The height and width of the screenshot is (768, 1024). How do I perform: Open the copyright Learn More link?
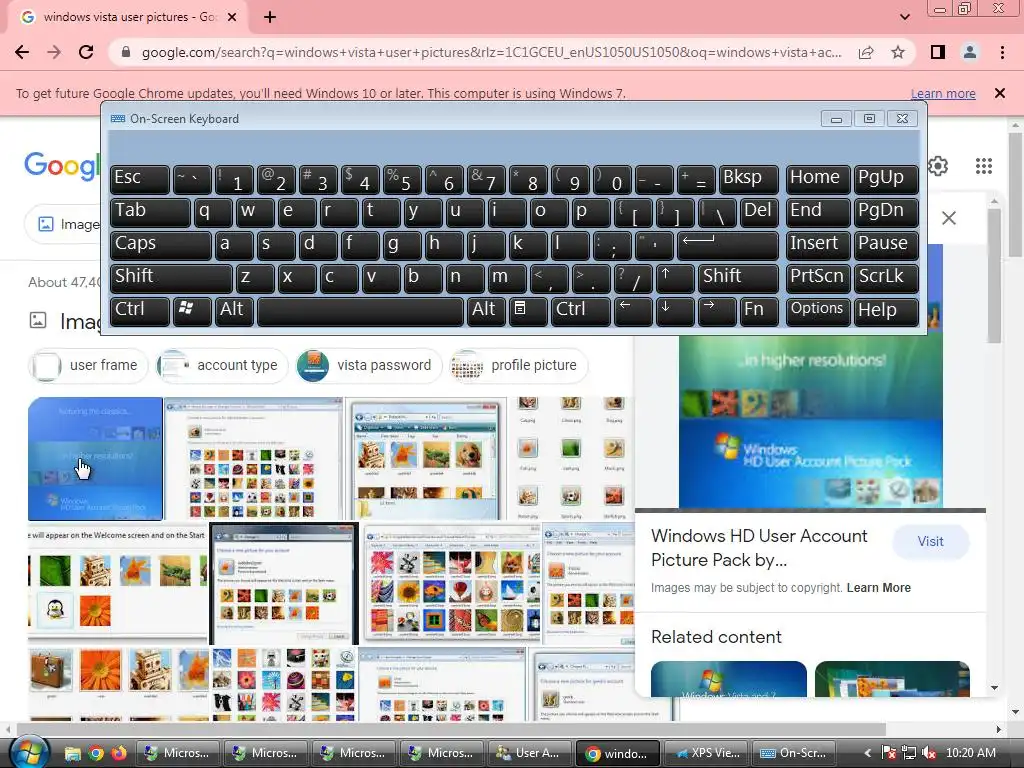[878, 588]
